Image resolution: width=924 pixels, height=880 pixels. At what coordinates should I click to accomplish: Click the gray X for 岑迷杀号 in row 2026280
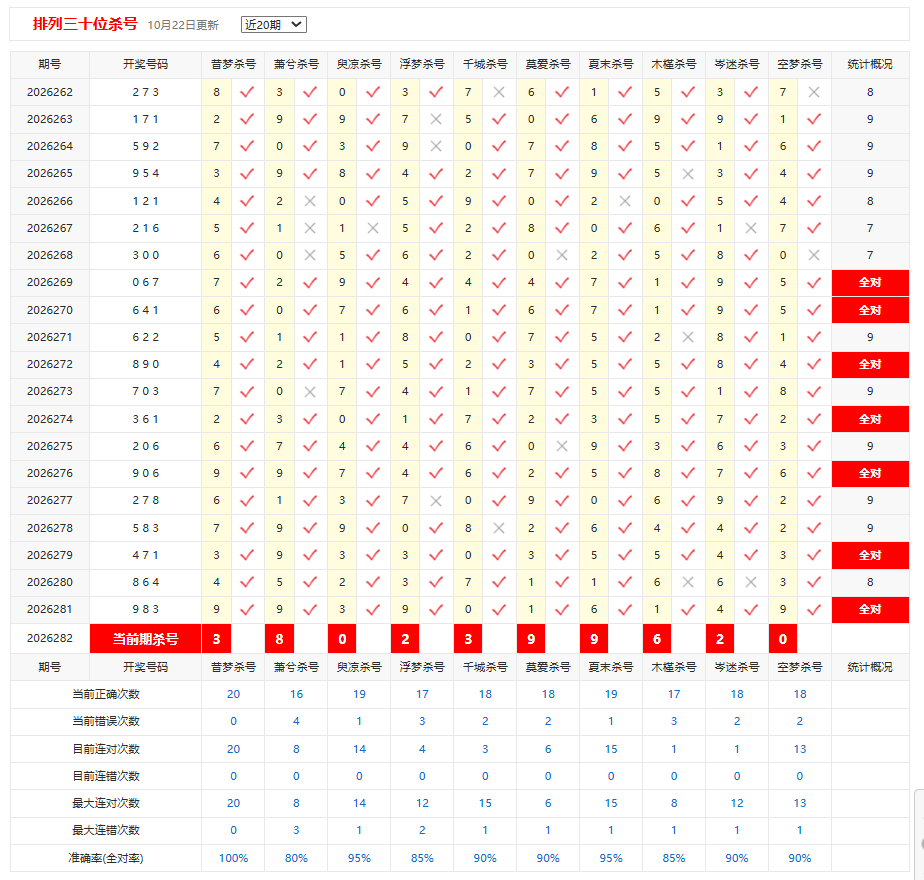pyautogui.click(x=751, y=582)
